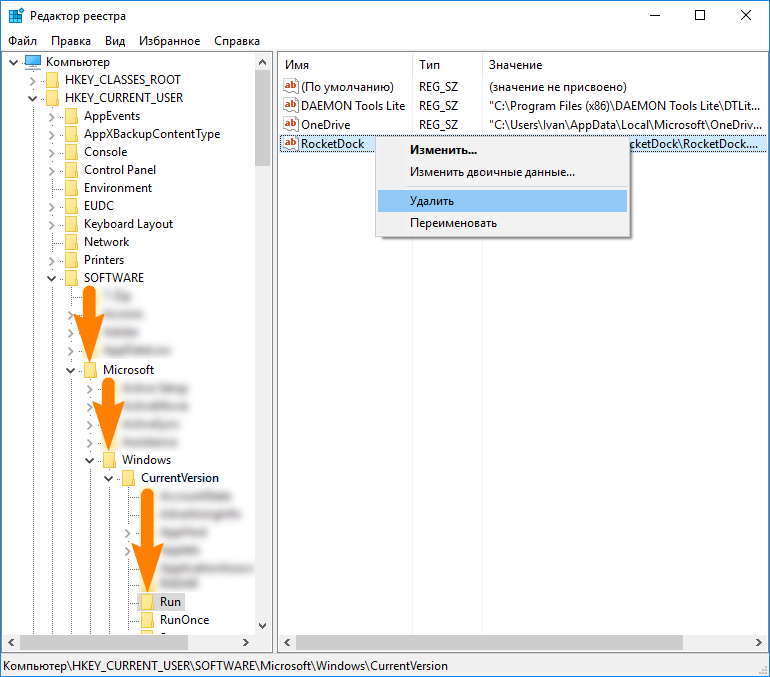The image size is (770, 677).
Task: Open the Файл menu
Action: [x=23, y=41]
